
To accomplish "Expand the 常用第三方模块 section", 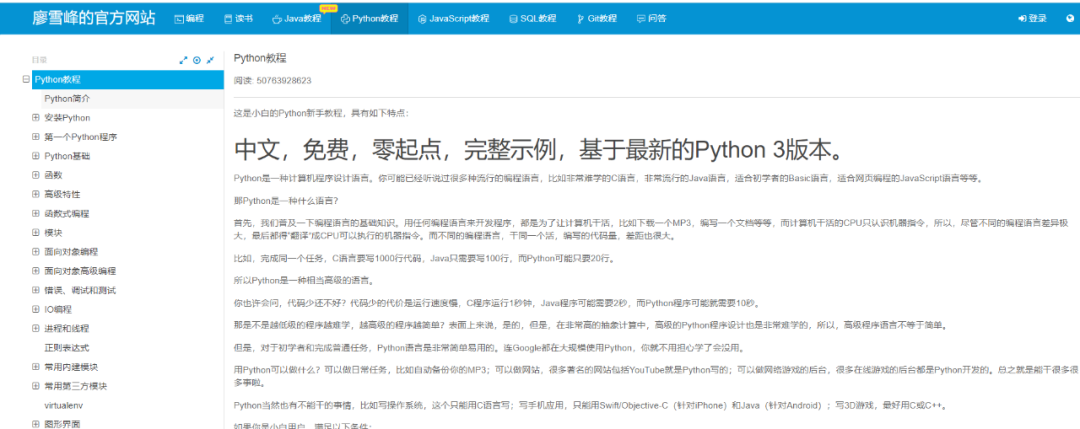I will 36,386.
